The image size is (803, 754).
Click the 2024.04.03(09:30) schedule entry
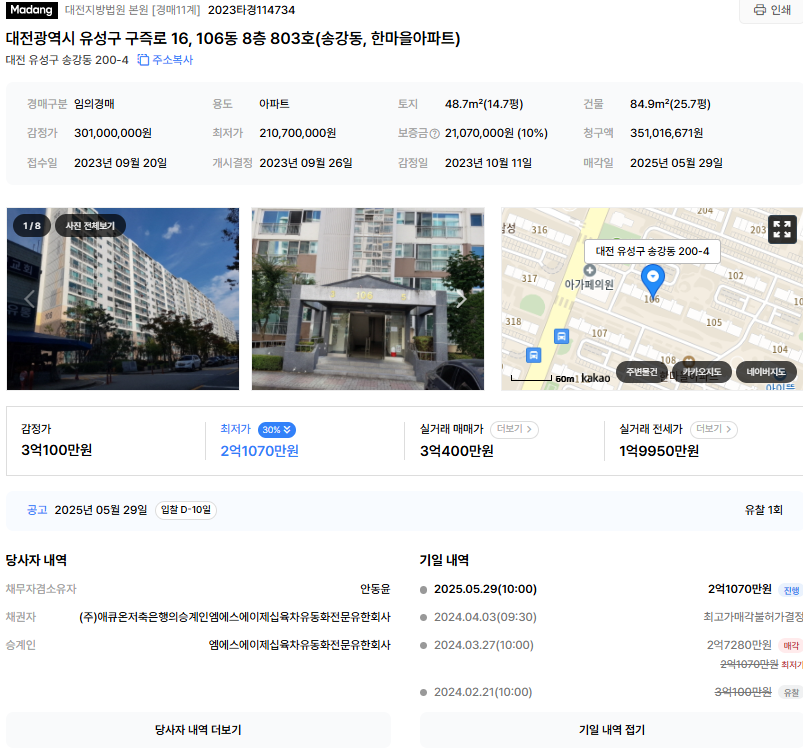point(485,617)
